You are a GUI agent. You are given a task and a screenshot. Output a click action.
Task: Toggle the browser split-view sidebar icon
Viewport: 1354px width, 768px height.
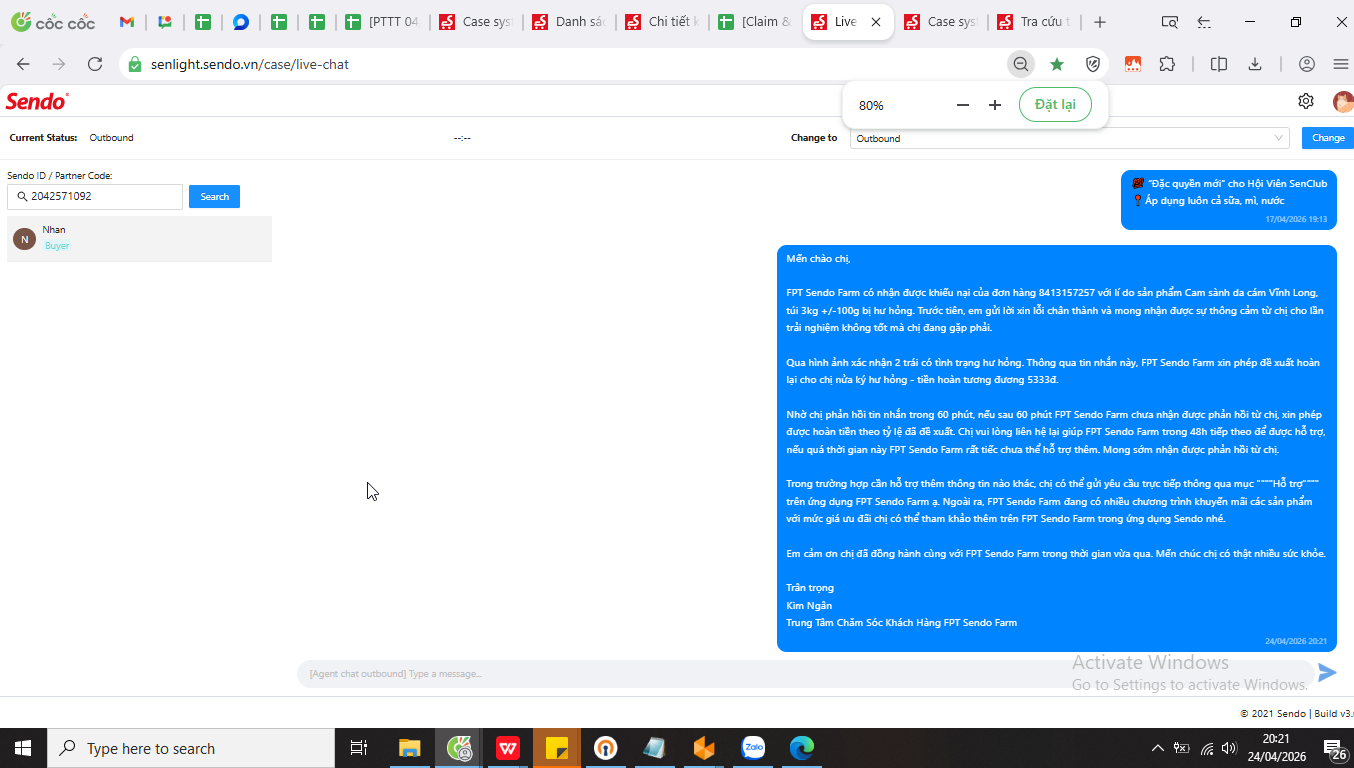(1219, 64)
